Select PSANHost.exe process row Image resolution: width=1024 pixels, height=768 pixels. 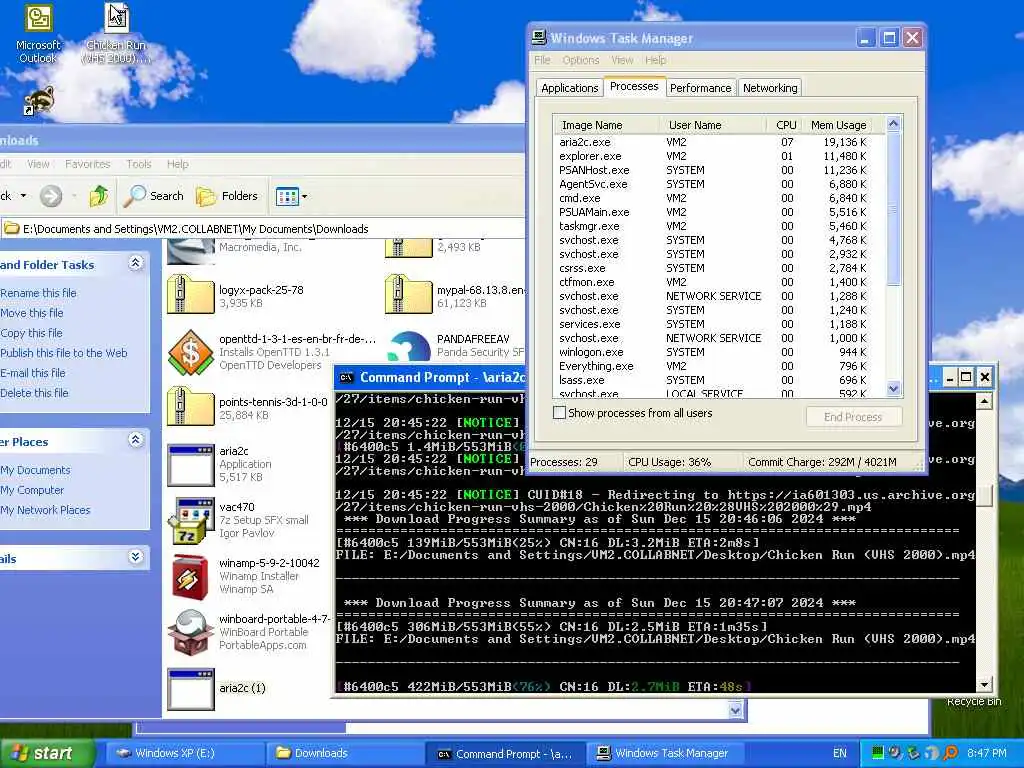(718, 170)
